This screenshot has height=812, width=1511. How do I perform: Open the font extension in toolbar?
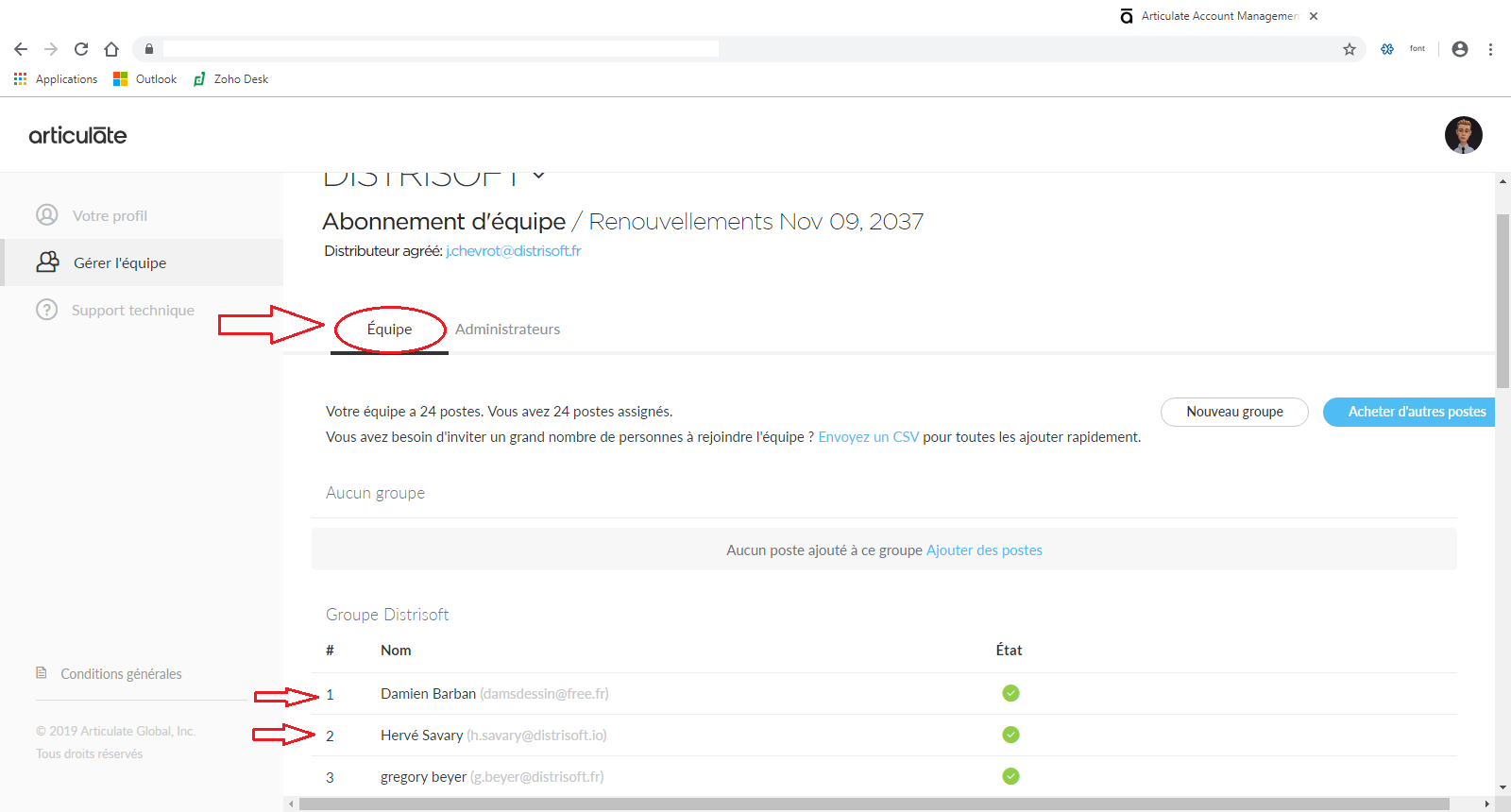[1418, 49]
